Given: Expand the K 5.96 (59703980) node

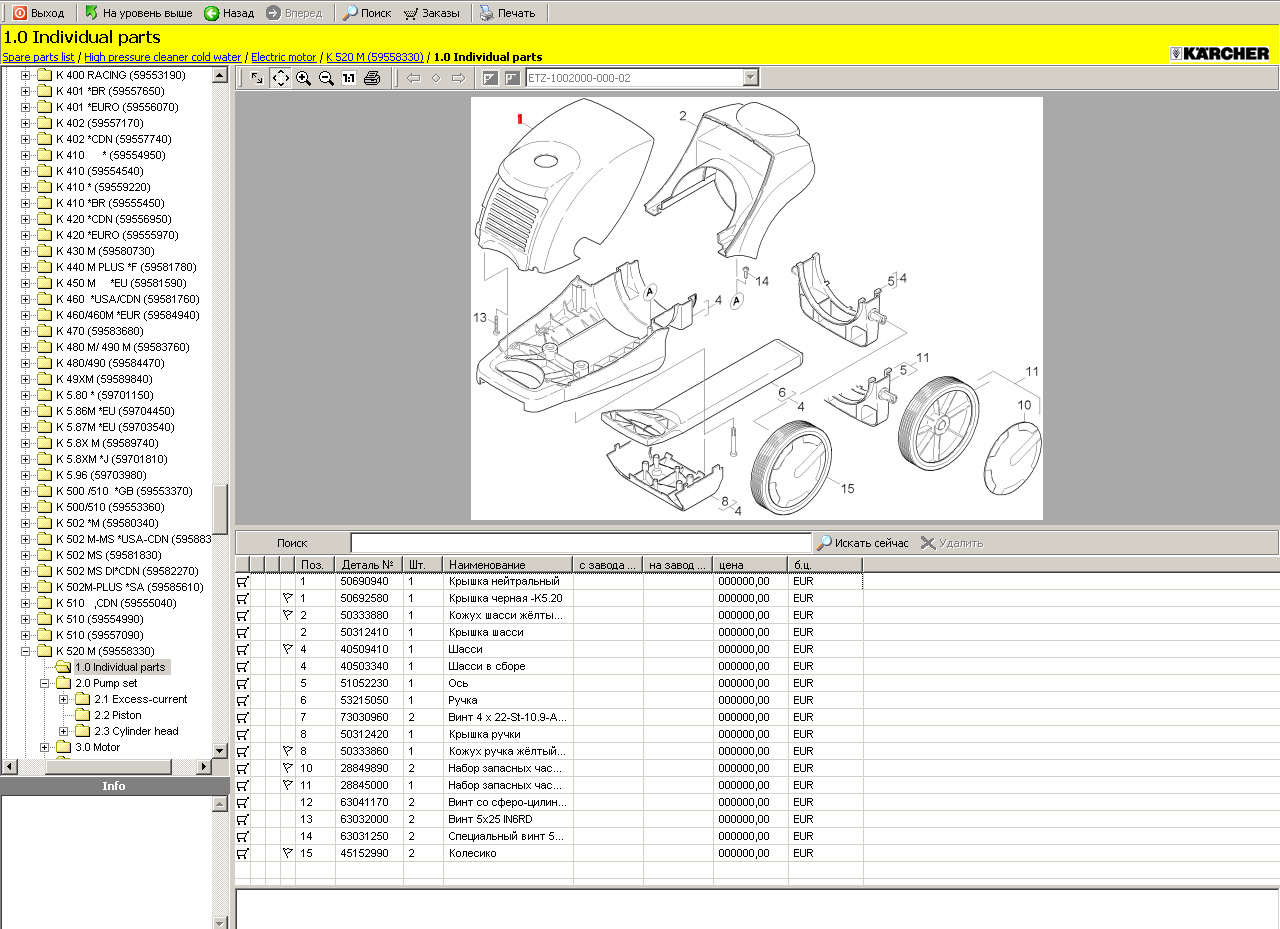Looking at the screenshot, I should [x=25, y=475].
